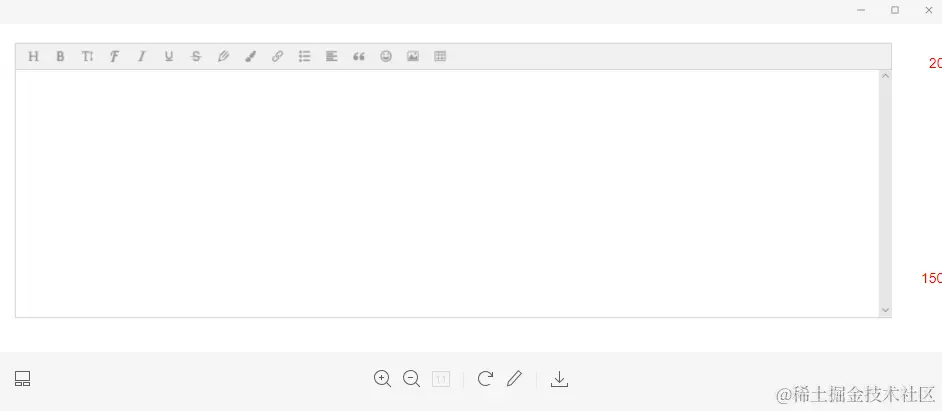Toggle bold formatting in the editor
Viewport: 942px width, 411px height.
[x=60, y=56]
